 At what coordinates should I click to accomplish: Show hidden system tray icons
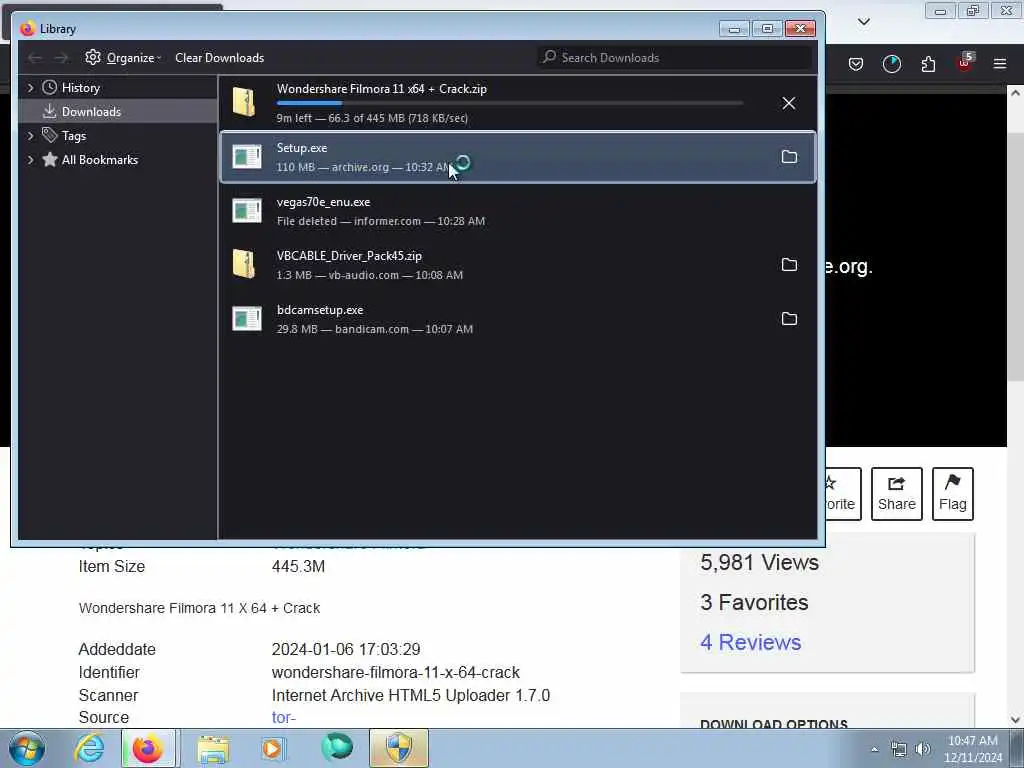(874, 749)
